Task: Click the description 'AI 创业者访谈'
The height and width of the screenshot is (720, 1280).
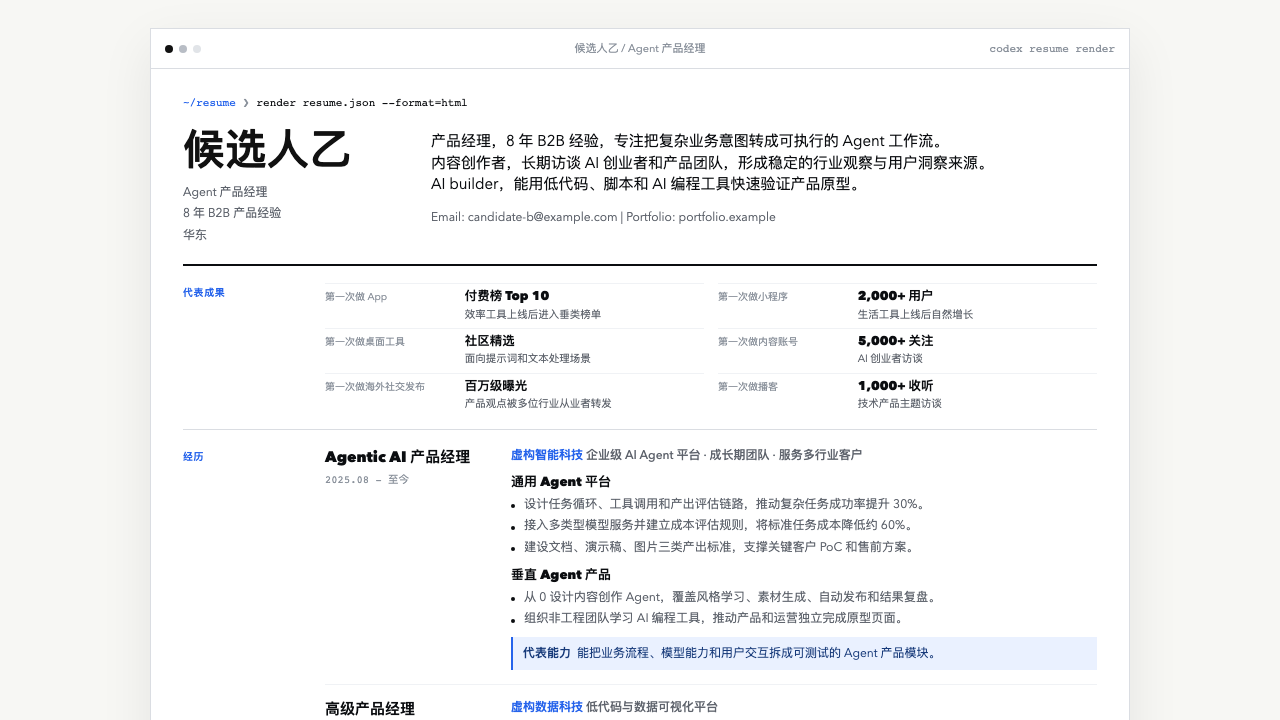Action: click(890, 359)
